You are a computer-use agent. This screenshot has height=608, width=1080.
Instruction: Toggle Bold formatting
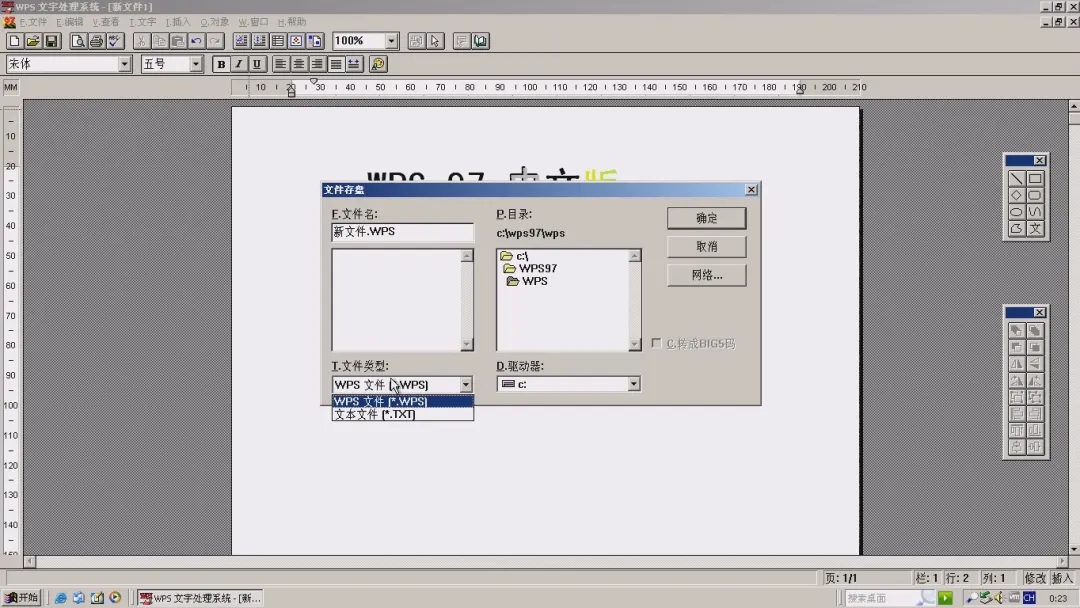[x=221, y=64]
